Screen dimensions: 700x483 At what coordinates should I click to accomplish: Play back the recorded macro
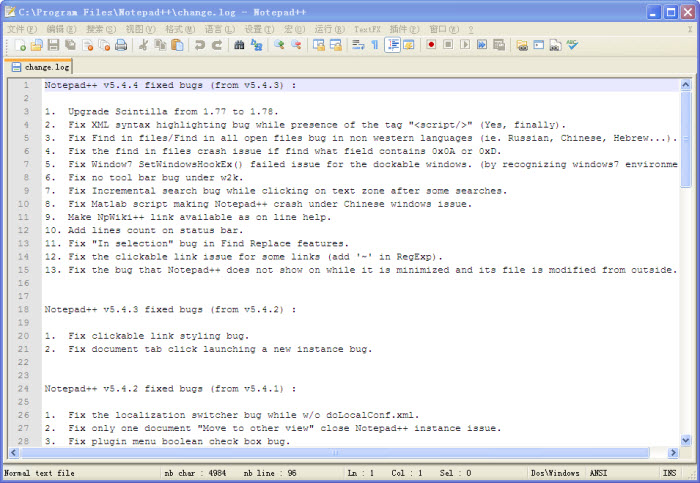(x=465, y=45)
